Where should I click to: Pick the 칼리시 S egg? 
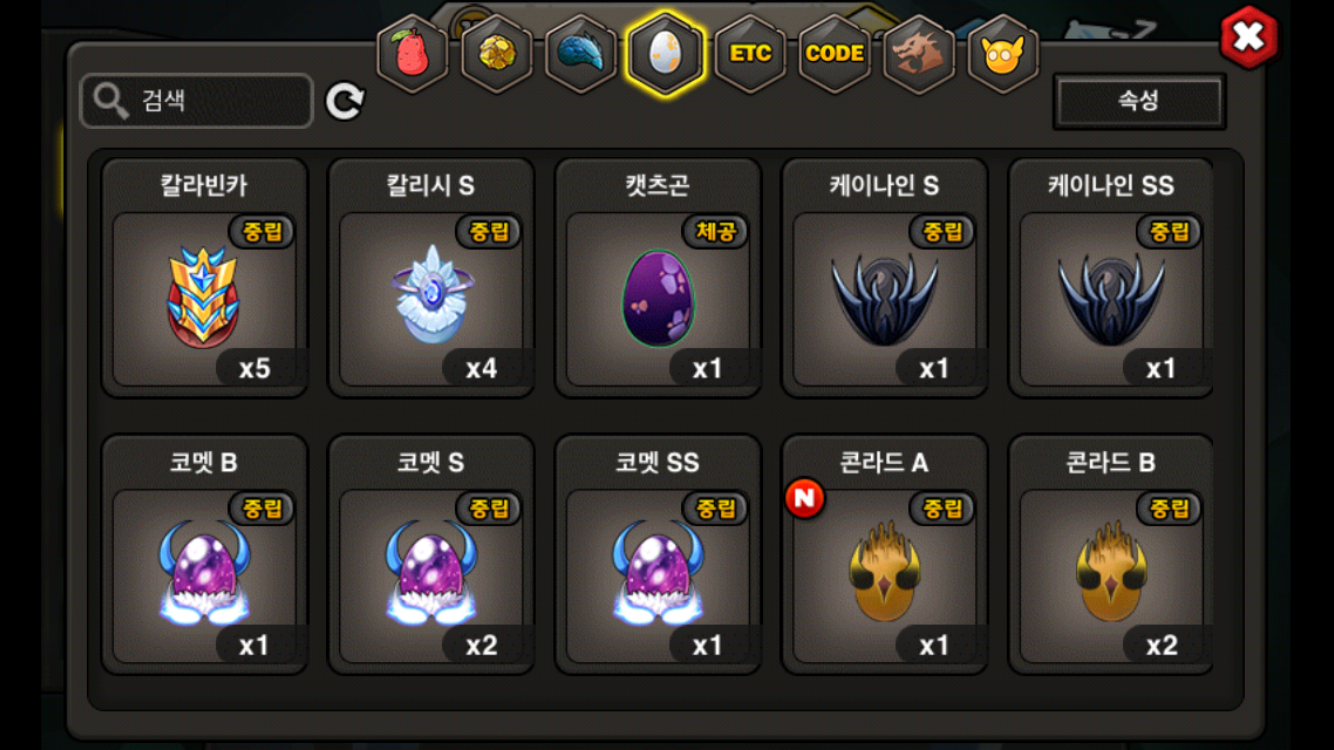pos(431,277)
